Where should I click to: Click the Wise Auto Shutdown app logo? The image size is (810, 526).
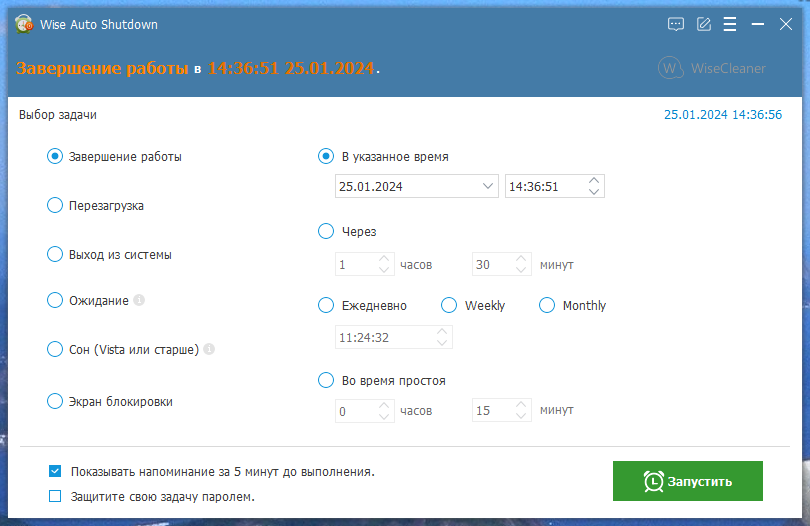pos(24,24)
